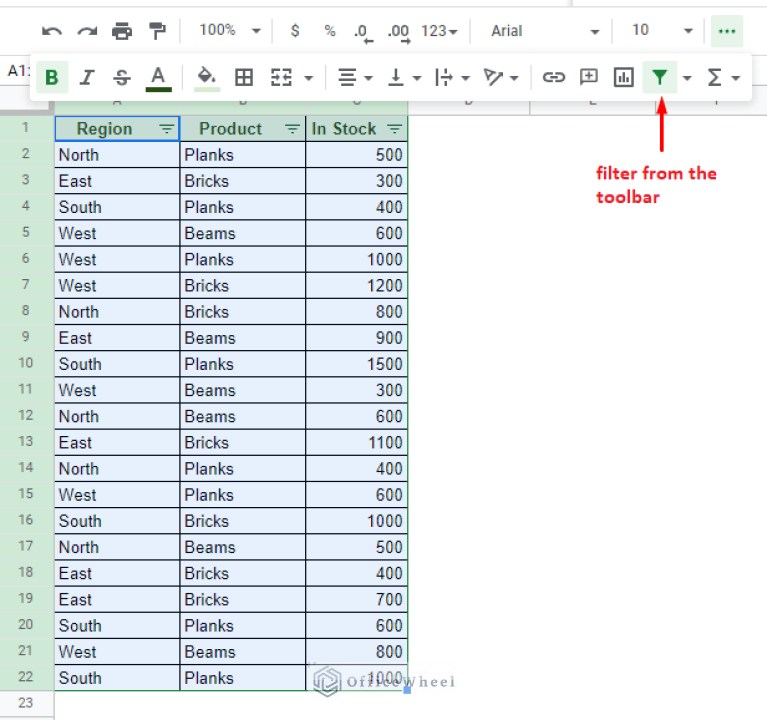Format as currency with dollar button
The image size is (767, 720).
295,31
